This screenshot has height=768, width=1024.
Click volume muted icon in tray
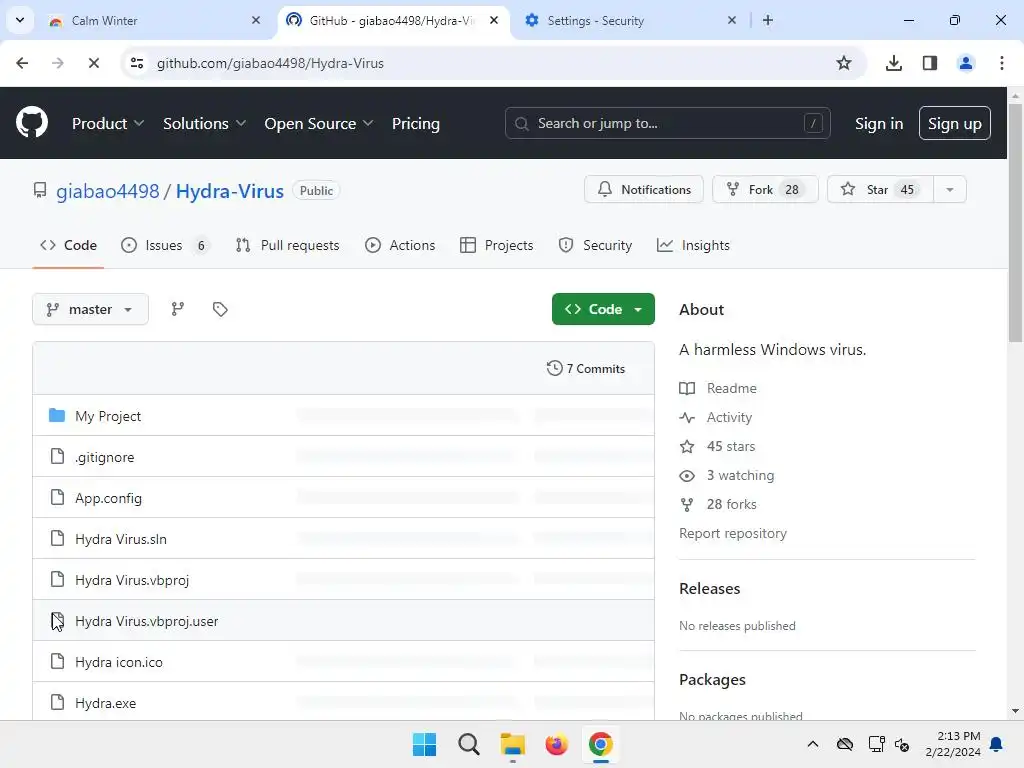[x=903, y=744]
